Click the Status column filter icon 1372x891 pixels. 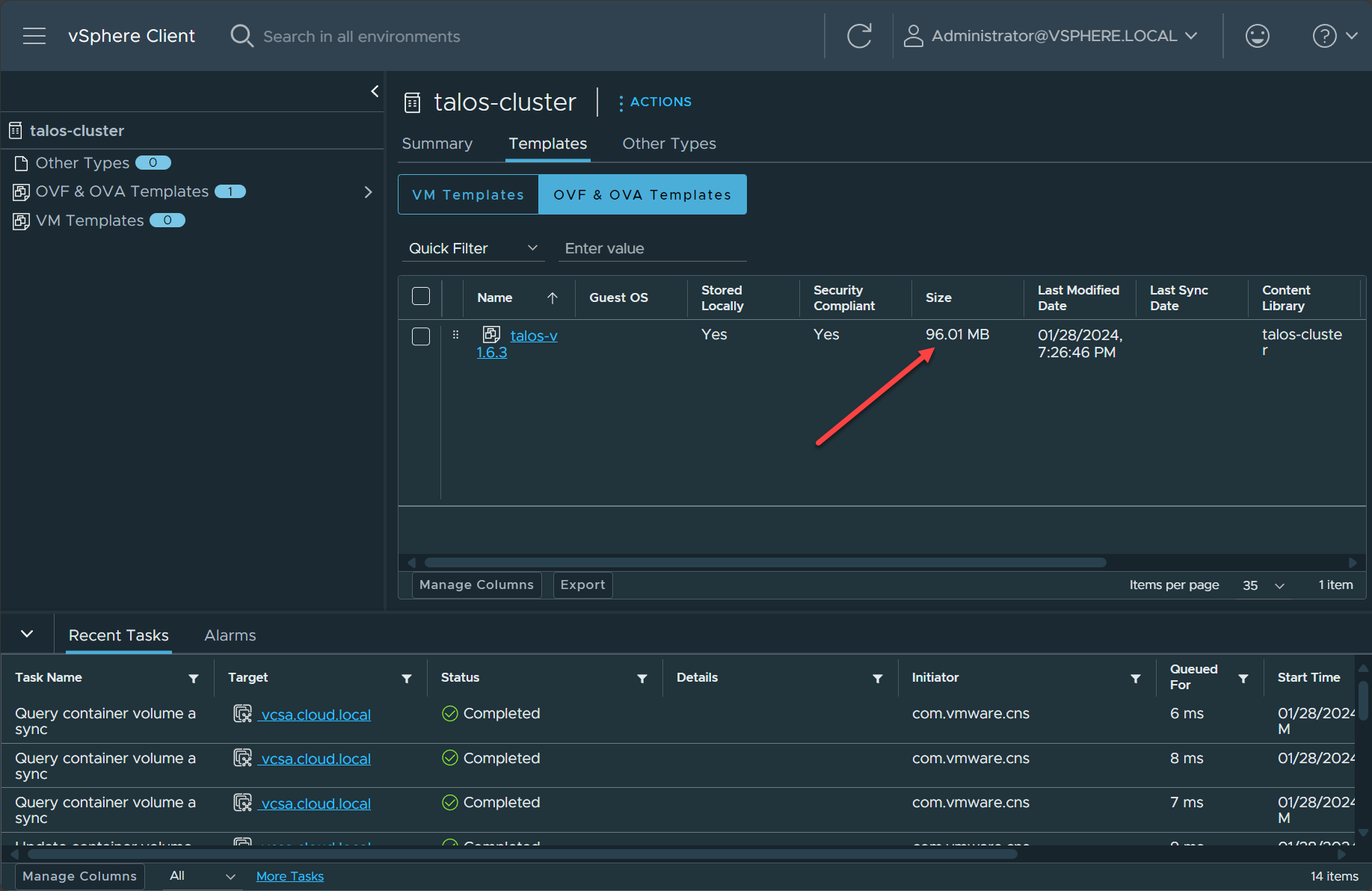click(642, 678)
